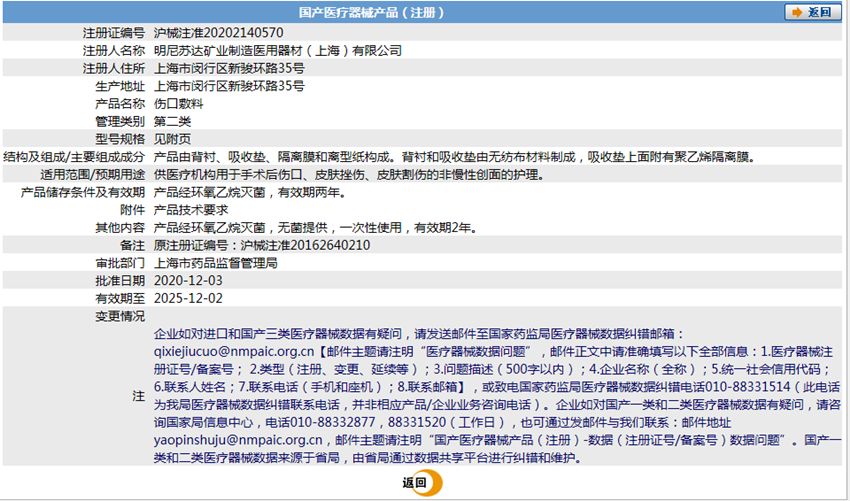Click the label 备注
Image resolution: width=850 pixels, height=501 pixels.
point(133,245)
